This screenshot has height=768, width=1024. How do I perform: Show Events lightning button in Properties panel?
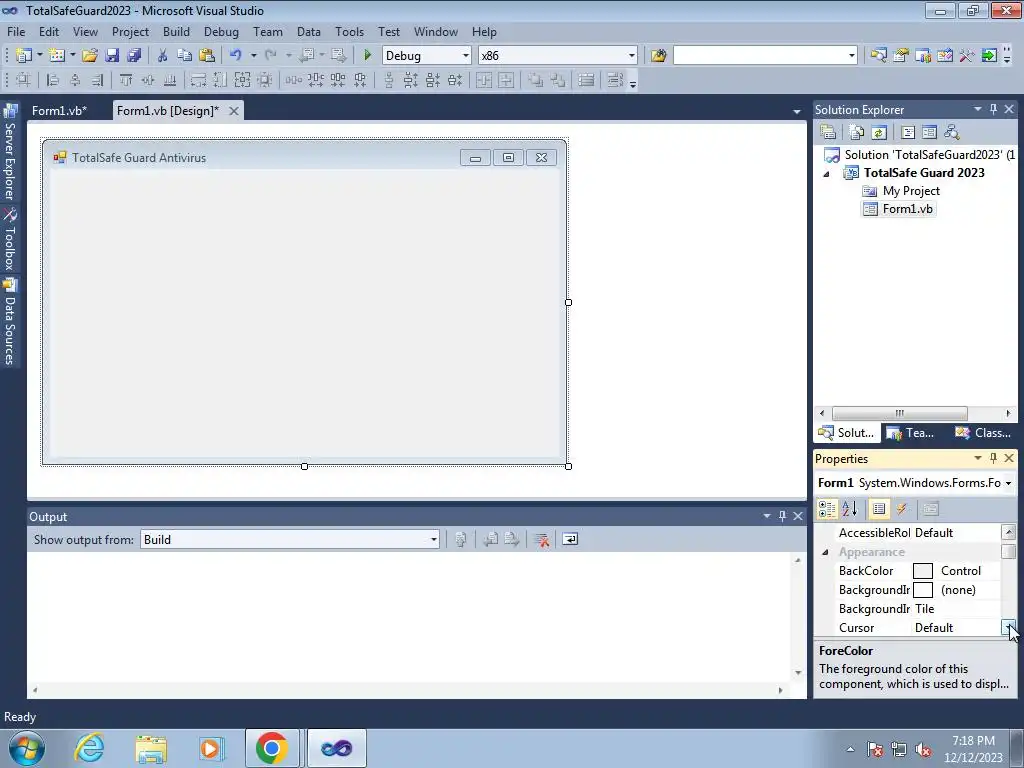pos(902,509)
